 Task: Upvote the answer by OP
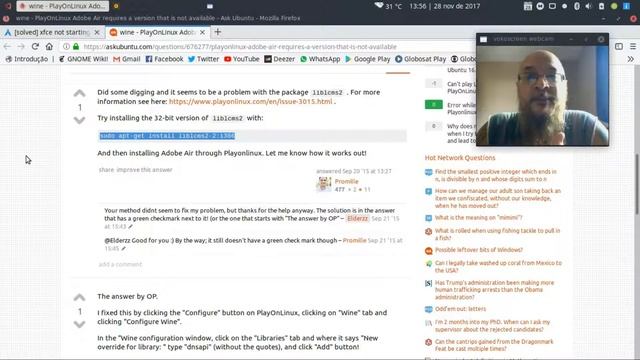click(80, 298)
